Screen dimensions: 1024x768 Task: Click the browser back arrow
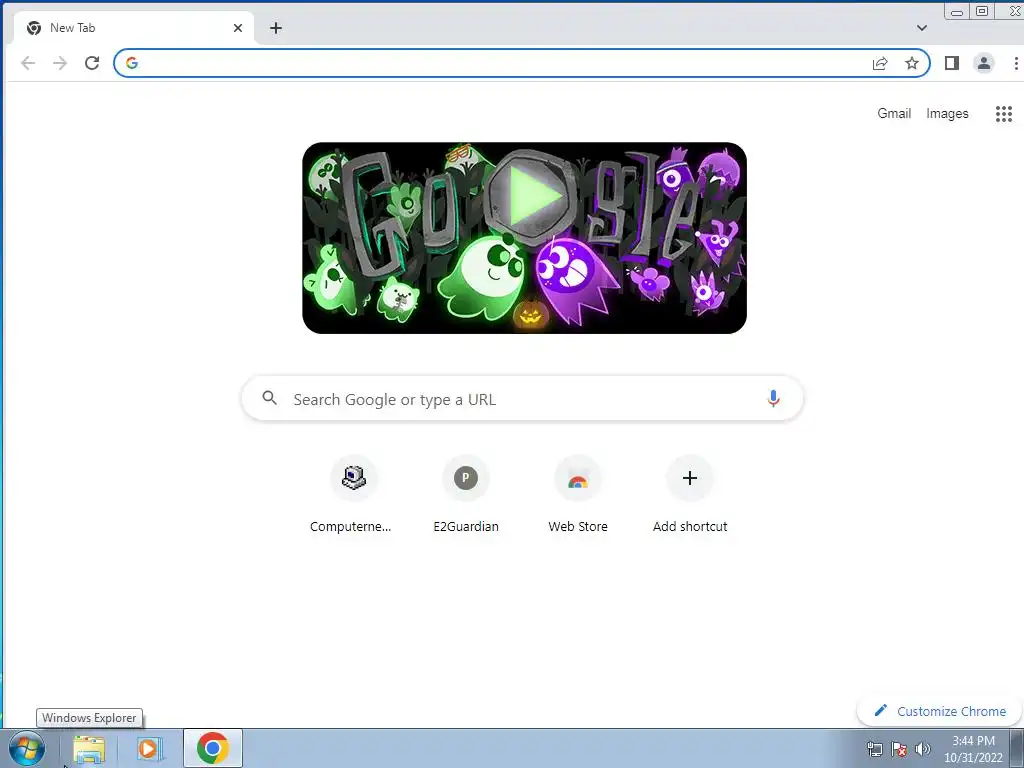tap(27, 63)
